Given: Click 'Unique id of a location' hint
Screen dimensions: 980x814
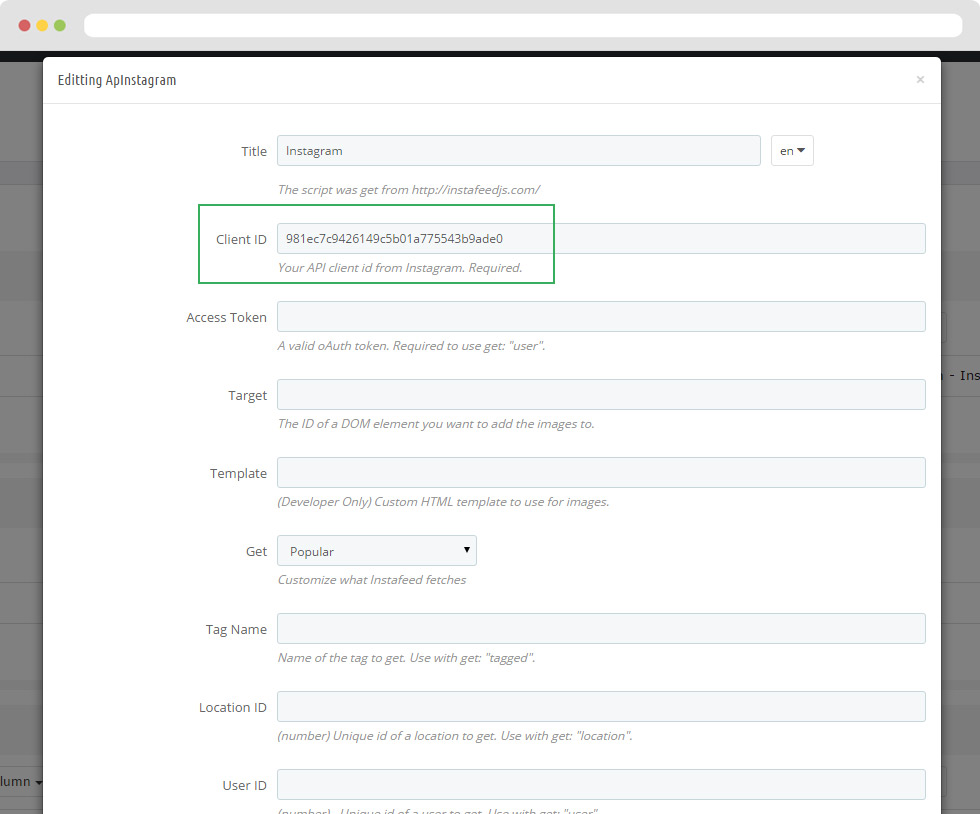Looking at the screenshot, I should [x=455, y=736].
